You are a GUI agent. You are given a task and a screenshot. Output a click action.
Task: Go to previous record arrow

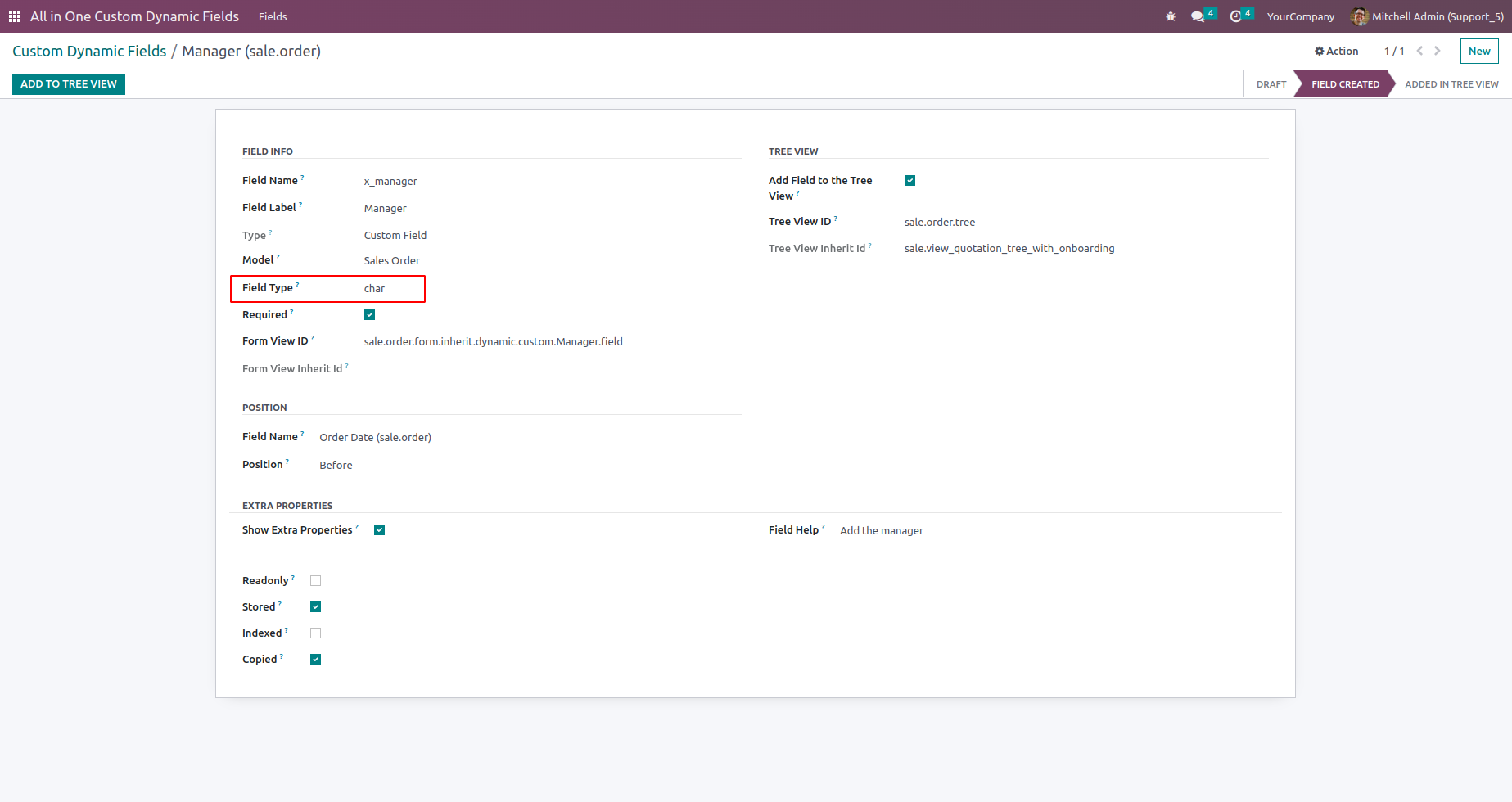pos(1420,51)
